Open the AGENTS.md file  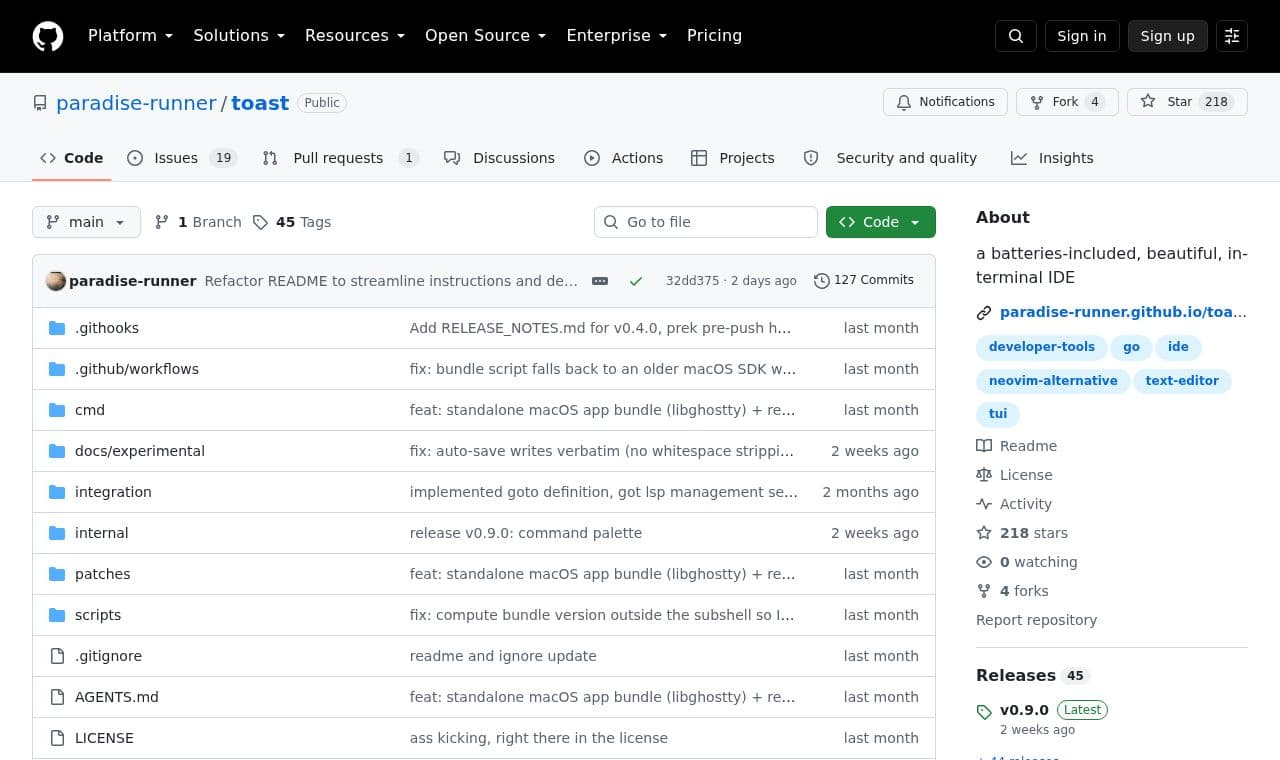click(x=117, y=697)
